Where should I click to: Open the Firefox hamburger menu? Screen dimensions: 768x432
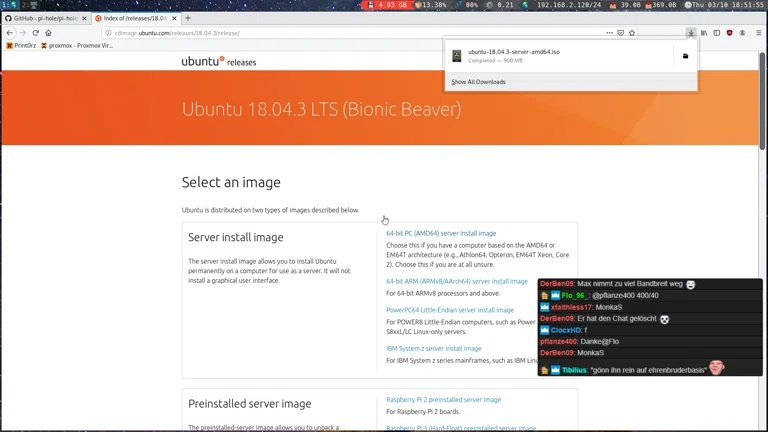click(758, 33)
